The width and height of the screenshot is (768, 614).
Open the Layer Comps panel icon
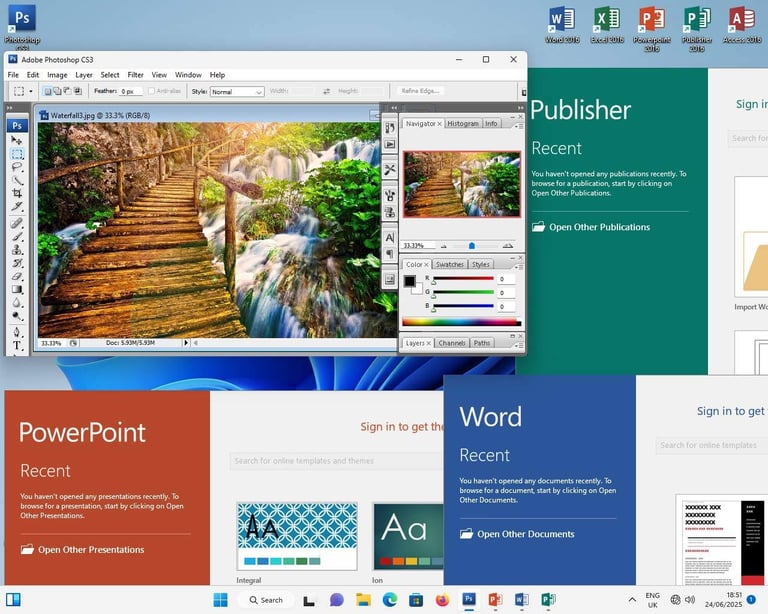tap(390, 280)
